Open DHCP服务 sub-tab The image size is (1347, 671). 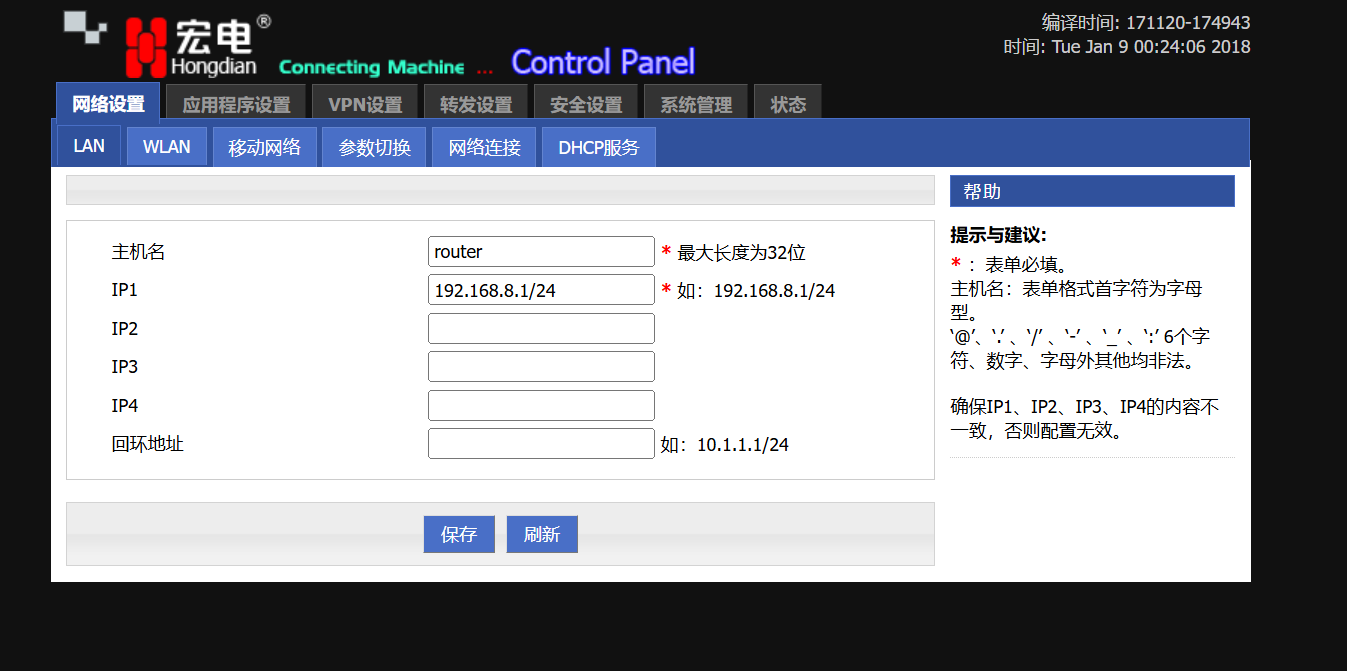click(x=598, y=147)
